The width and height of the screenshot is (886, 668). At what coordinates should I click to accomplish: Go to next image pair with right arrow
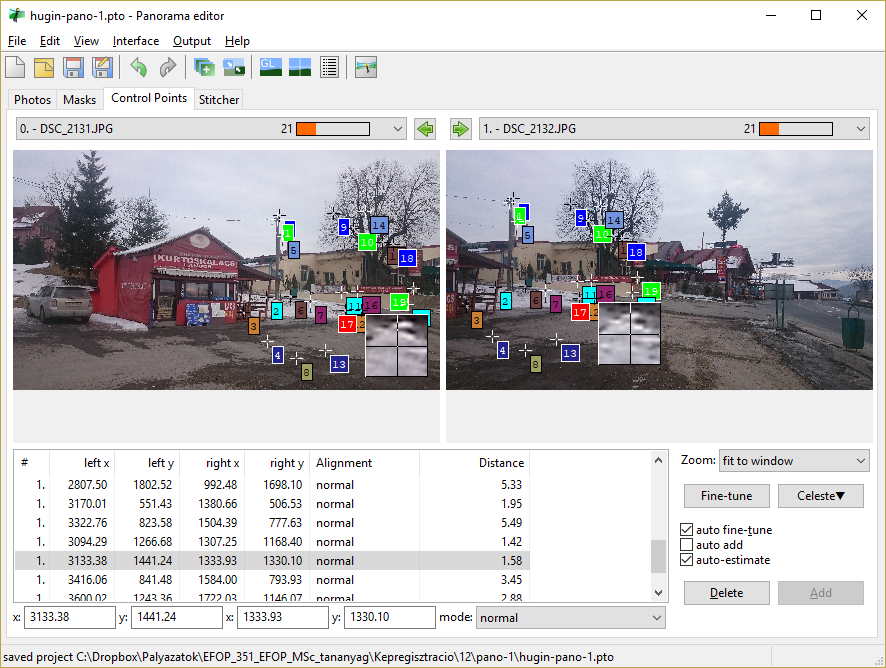(460, 129)
